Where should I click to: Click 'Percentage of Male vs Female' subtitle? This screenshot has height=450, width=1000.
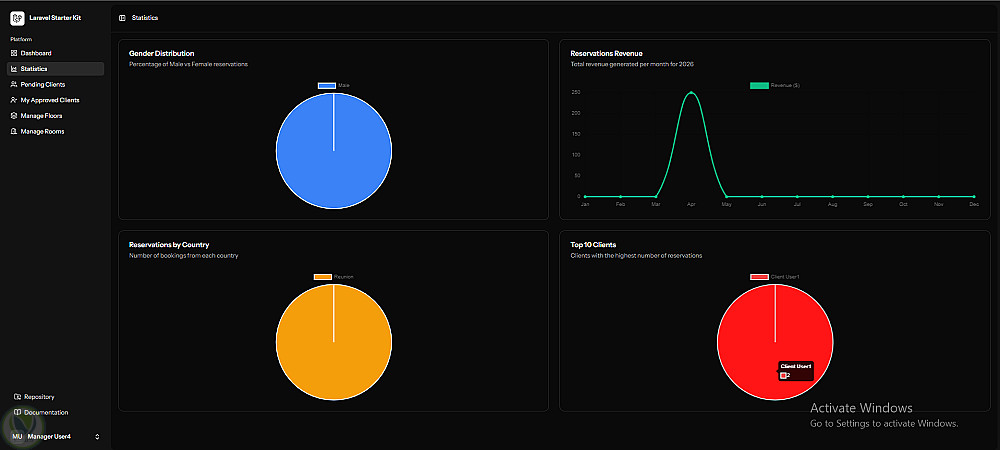(x=188, y=64)
